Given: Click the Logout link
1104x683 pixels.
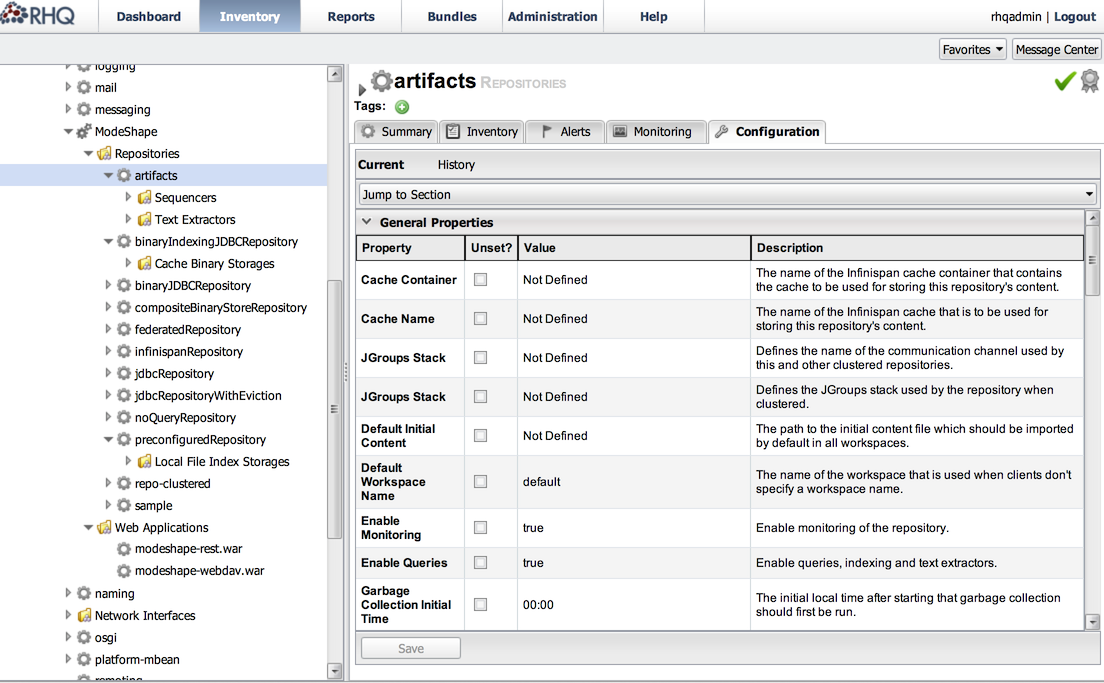Looking at the screenshot, I should click(1075, 16).
